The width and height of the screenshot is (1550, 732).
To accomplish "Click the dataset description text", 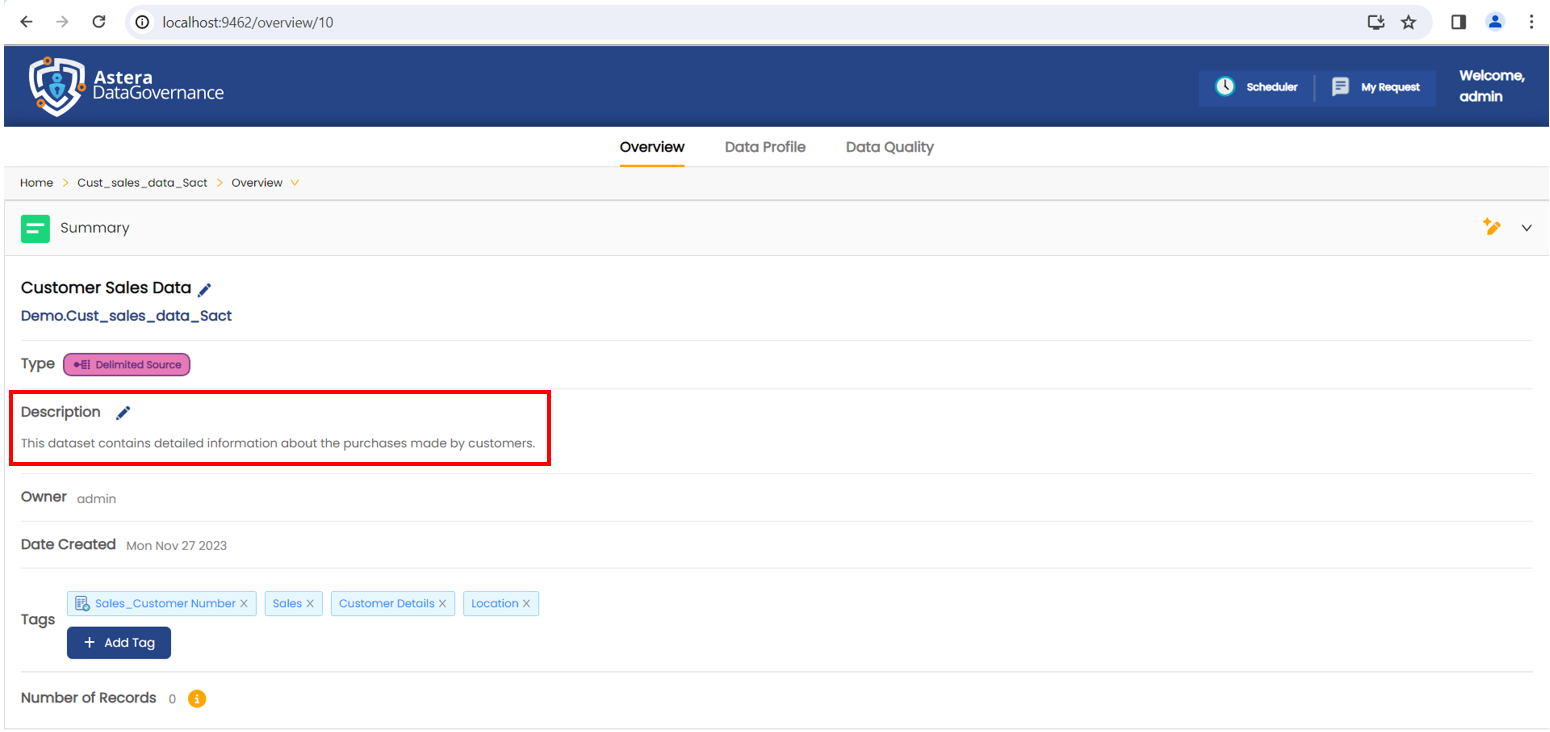I will [278, 443].
